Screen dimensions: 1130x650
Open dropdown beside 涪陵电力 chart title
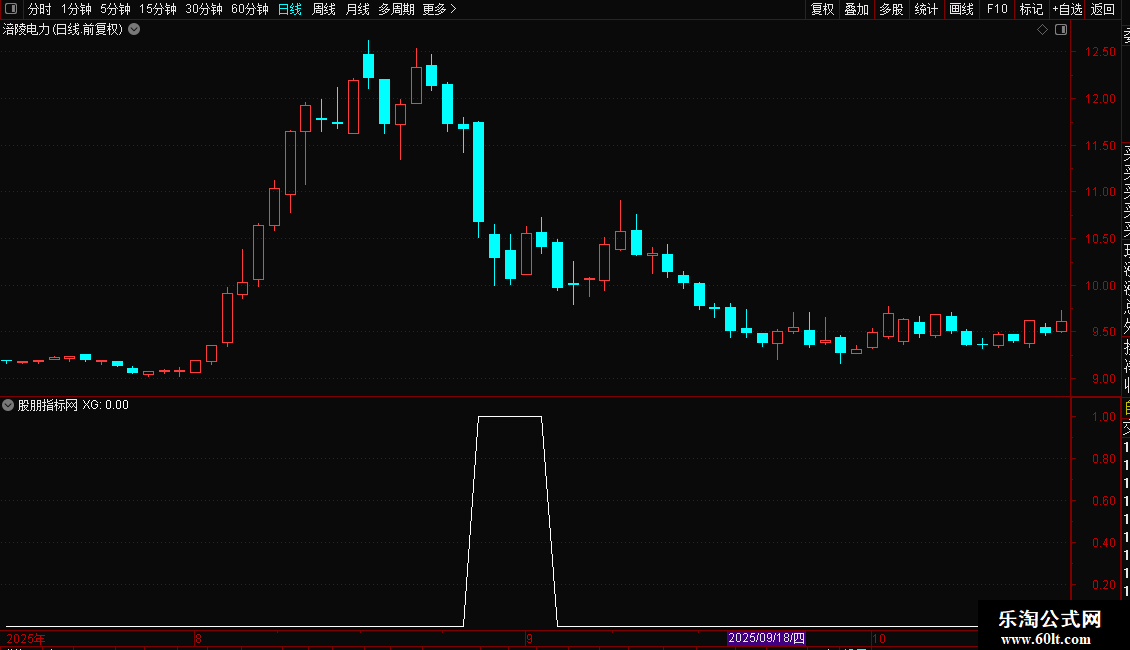(x=134, y=30)
